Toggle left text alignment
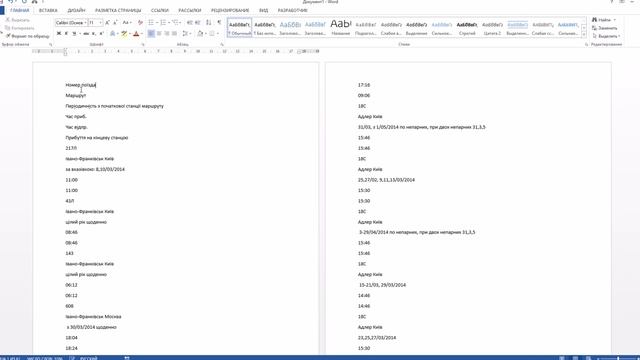Image resolution: width=640 pixels, height=360 pixels. point(151,33)
